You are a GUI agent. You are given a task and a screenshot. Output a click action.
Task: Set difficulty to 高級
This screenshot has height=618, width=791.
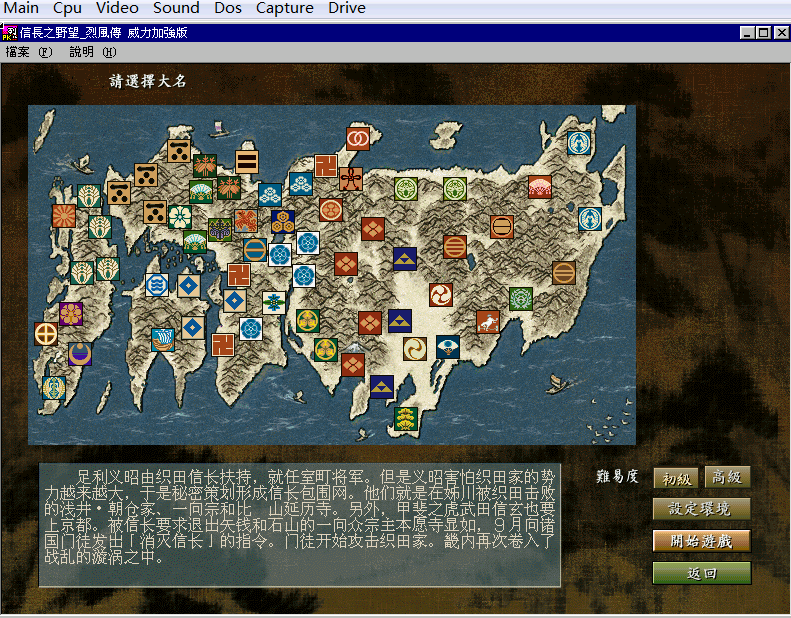(727, 478)
